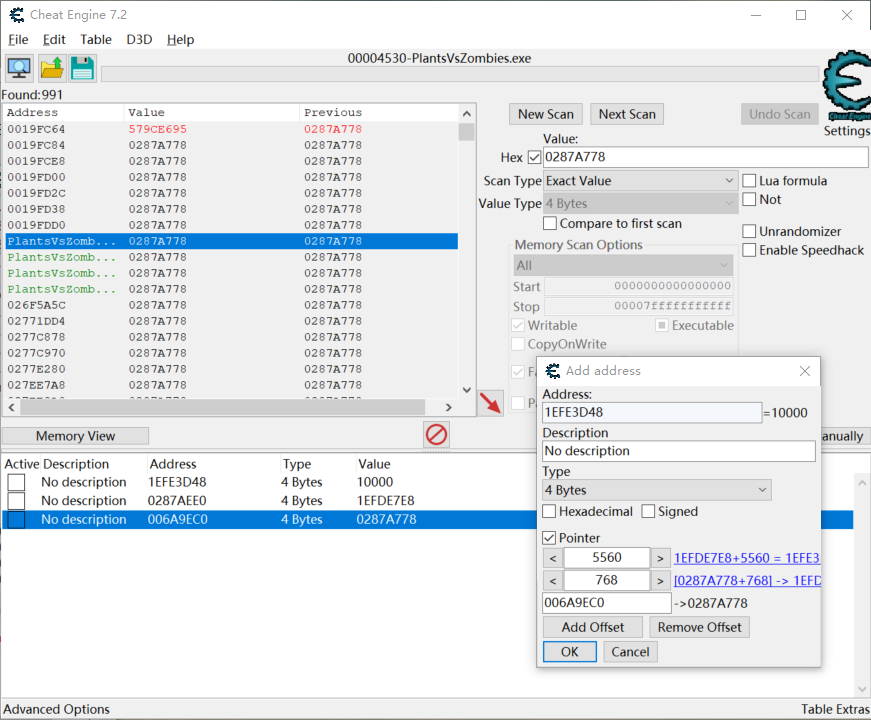The width and height of the screenshot is (871, 720).
Task: Open Advanced Options
Action: [x=57, y=709]
